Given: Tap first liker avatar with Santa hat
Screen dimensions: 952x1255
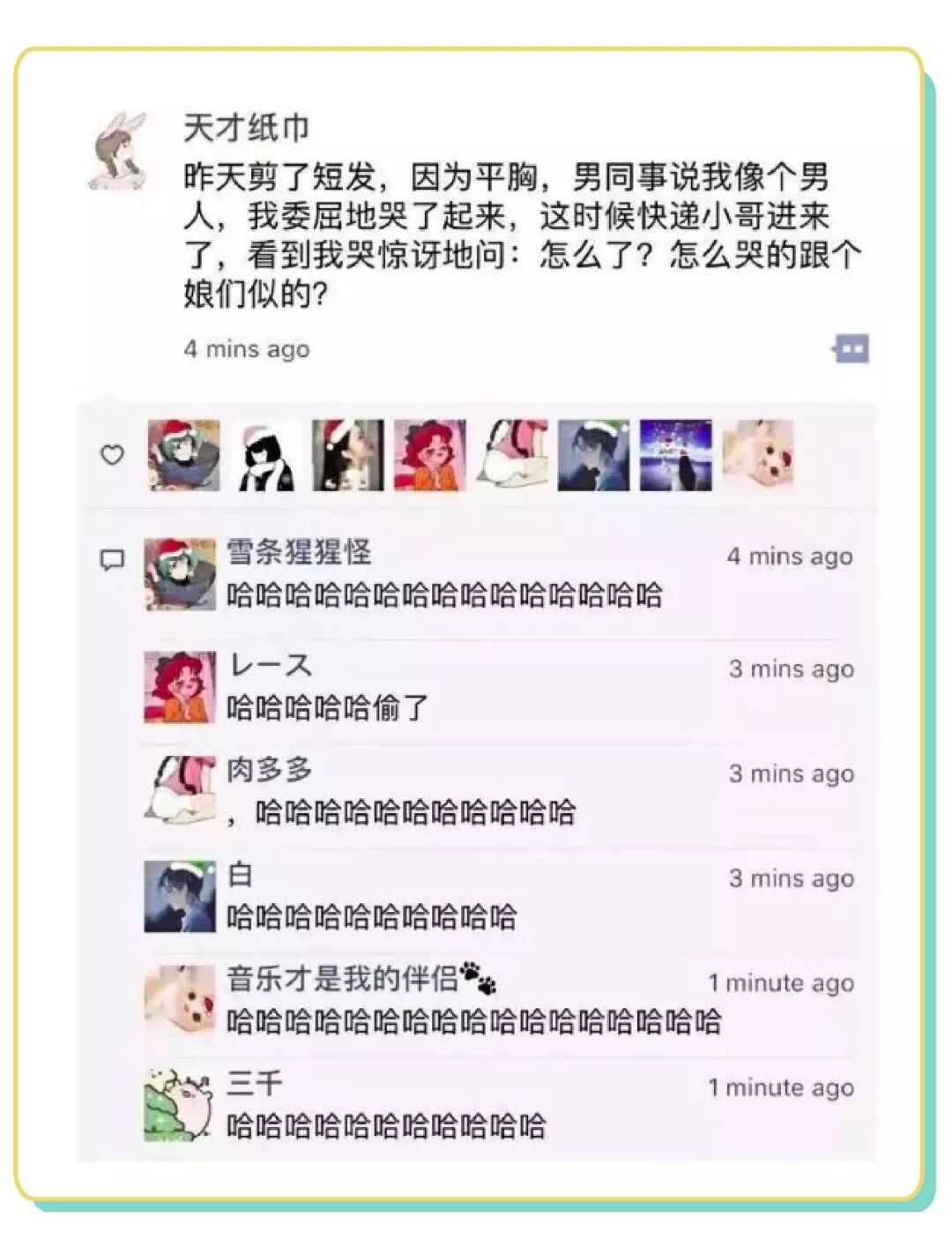Looking at the screenshot, I should click(x=183, y=455).
